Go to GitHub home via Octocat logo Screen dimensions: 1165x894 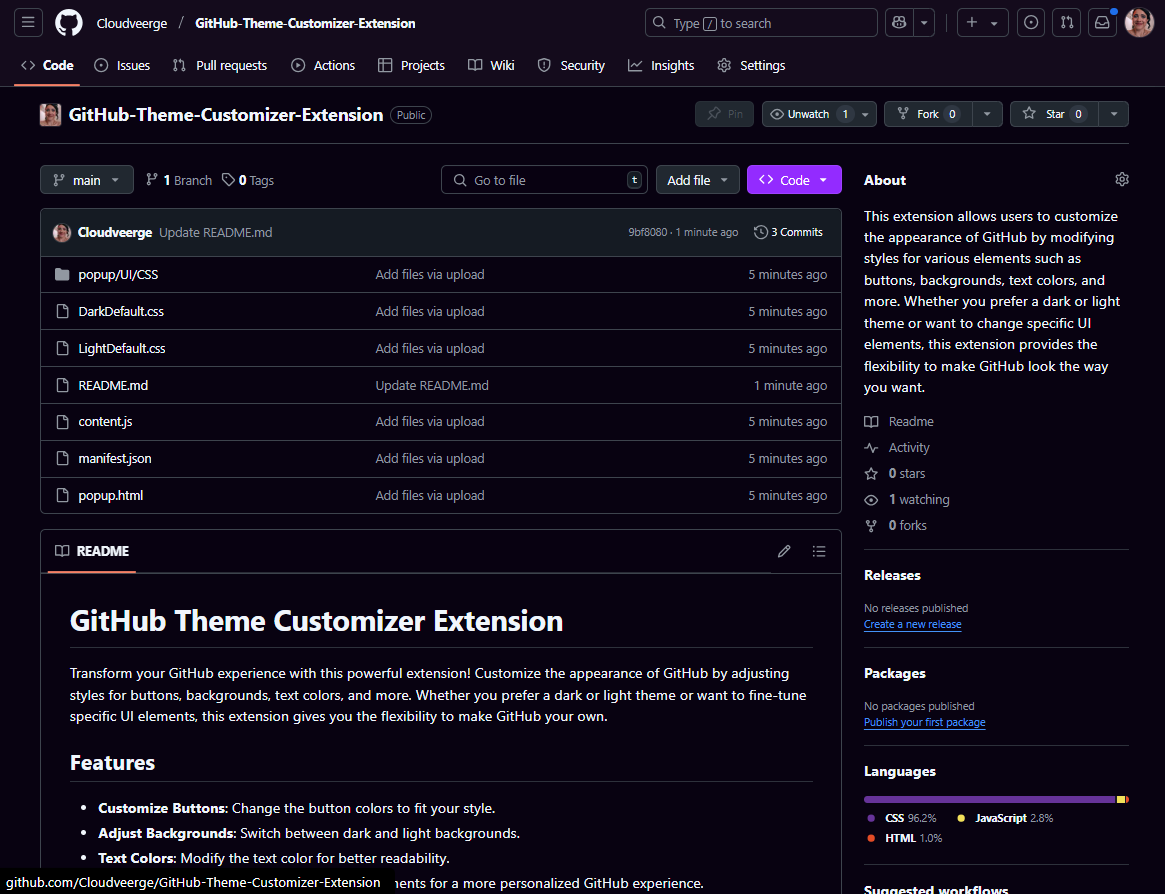click(68, 23)
